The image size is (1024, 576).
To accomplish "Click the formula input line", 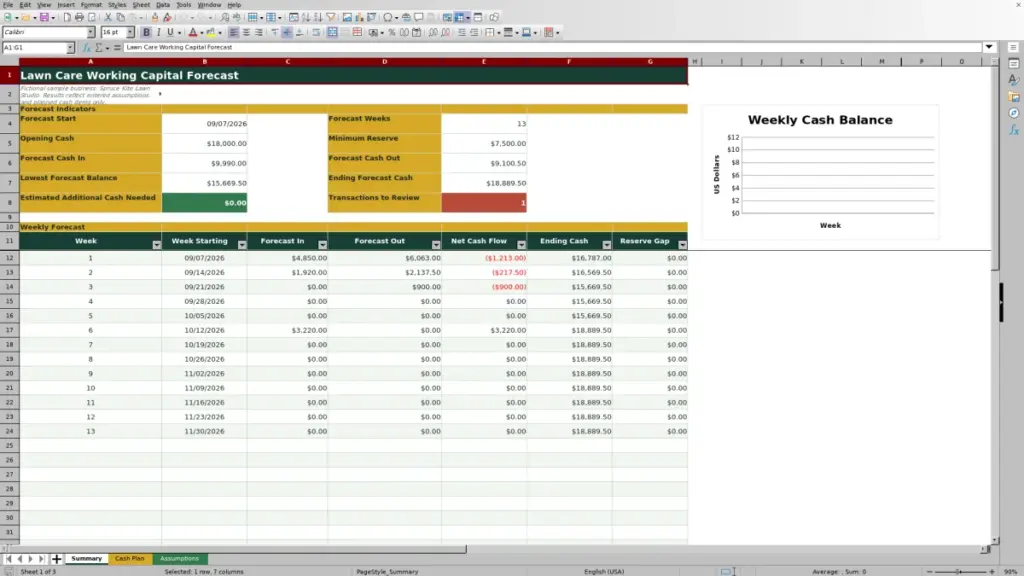I will (552, 47).
